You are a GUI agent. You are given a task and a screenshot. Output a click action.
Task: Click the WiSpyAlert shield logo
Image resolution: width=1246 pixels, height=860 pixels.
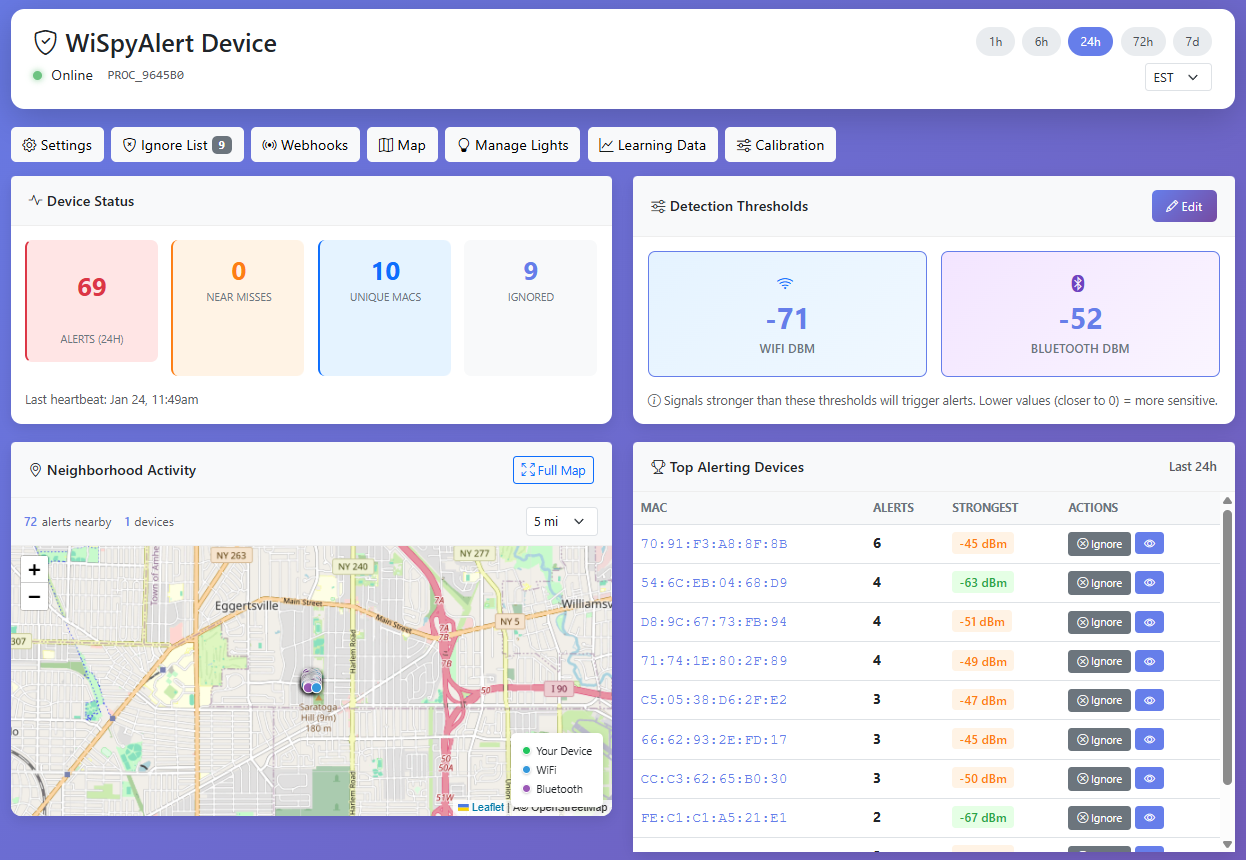pos(44,43)
